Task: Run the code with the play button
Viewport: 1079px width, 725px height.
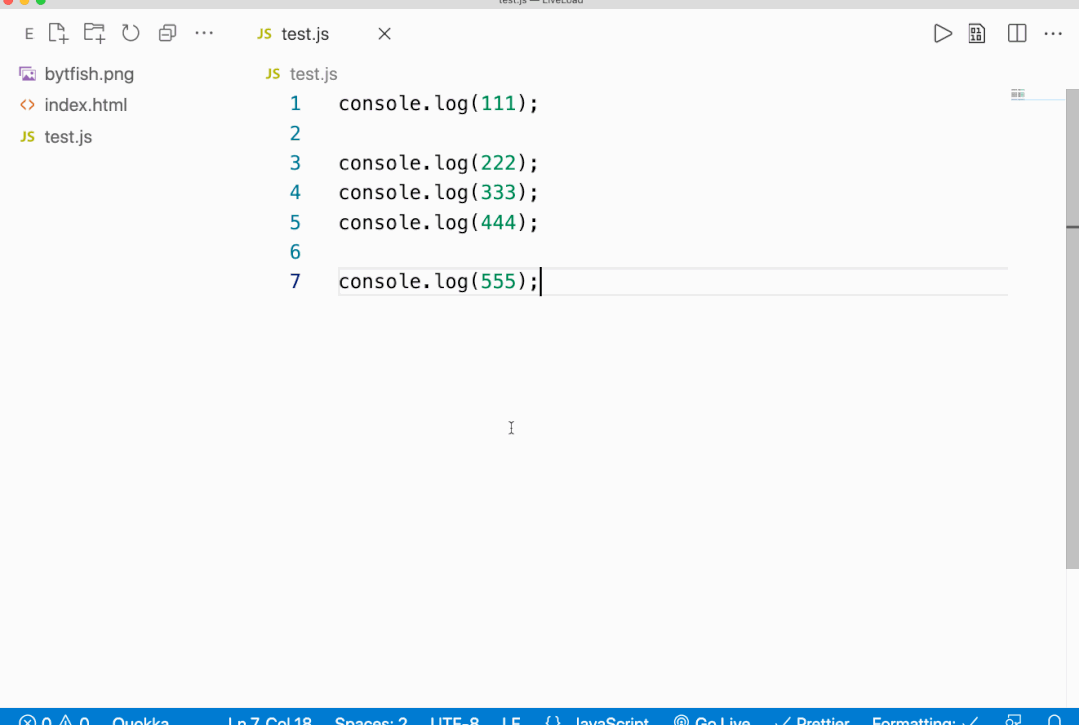Action: [943, 33]
